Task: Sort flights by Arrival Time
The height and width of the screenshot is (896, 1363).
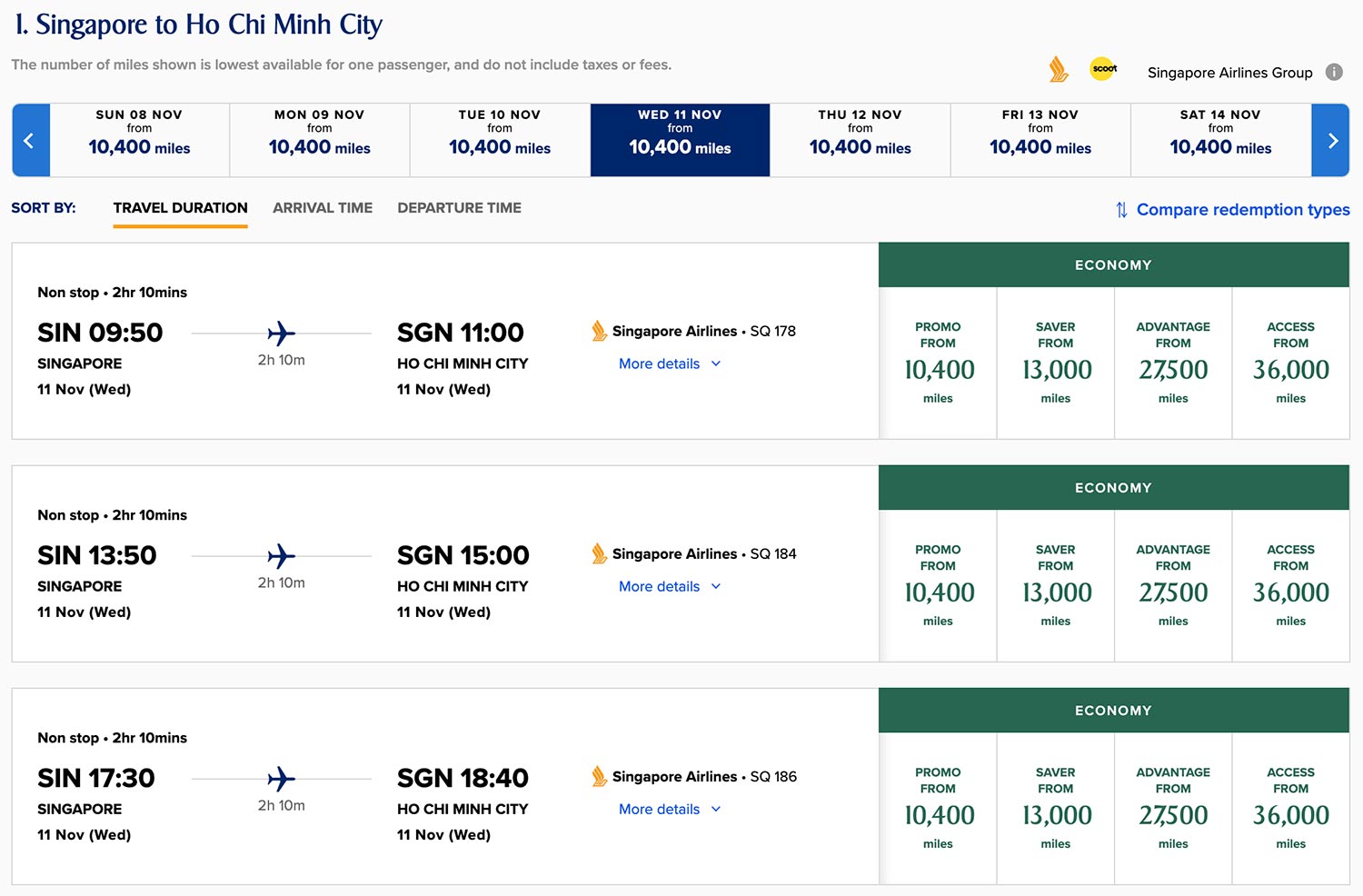Action: (x=323, y=208)
